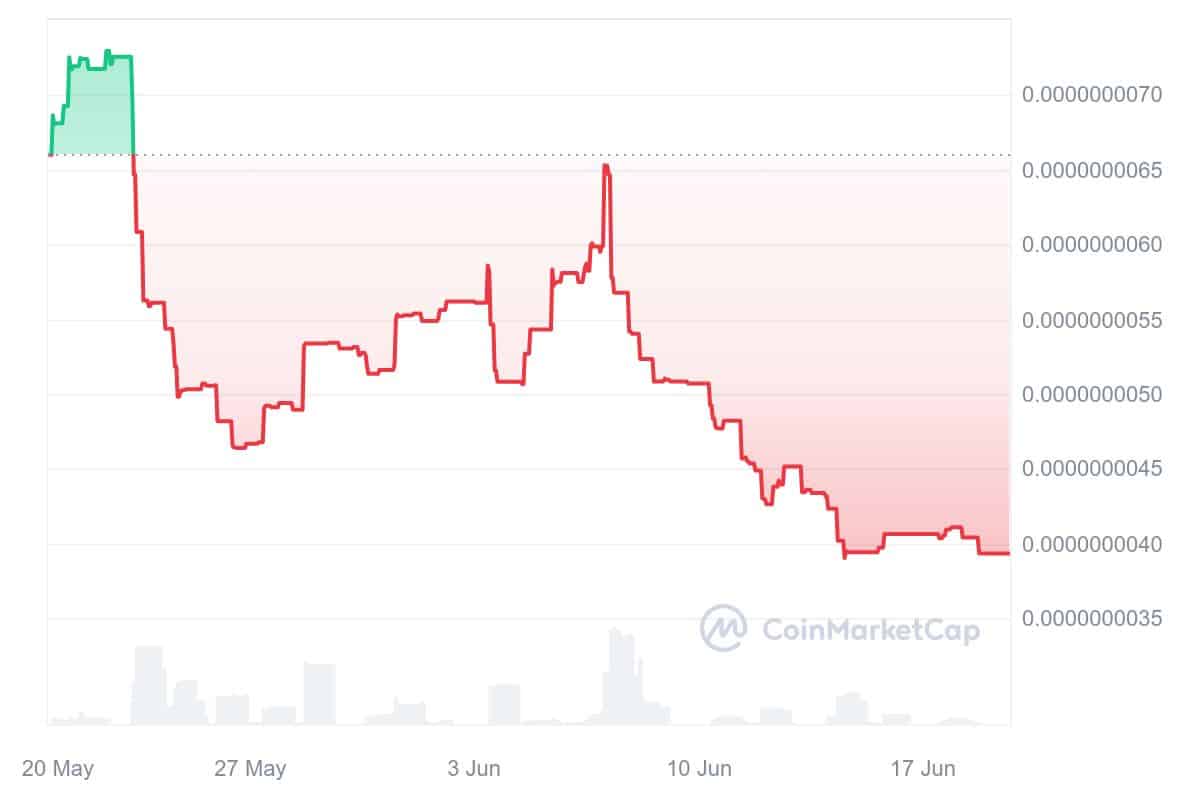Click the green shaded area of the chart

pyautogui.click(x=95, y=115)
